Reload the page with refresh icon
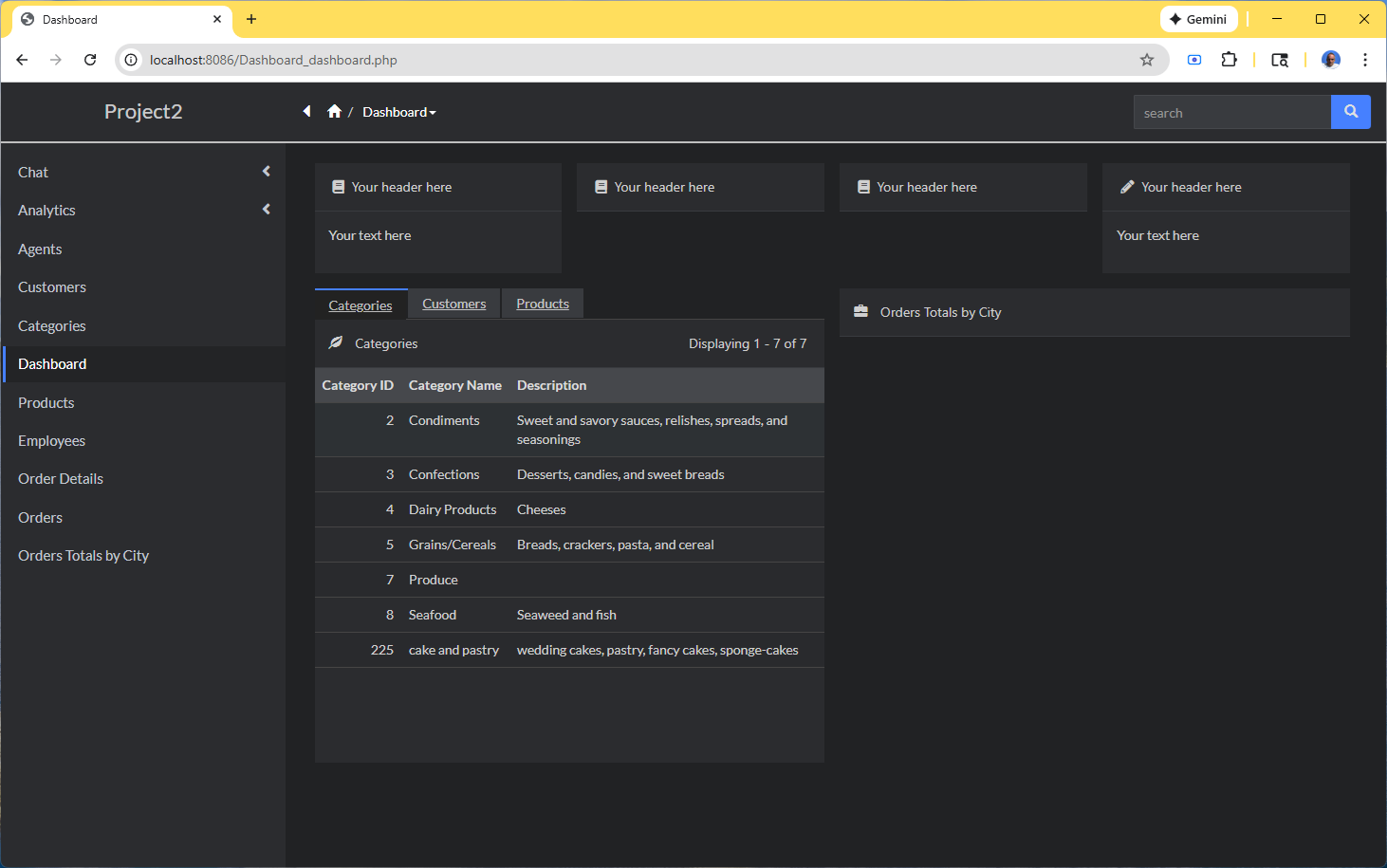Viewport: 1387px width, 868px height. click(90, 60)
